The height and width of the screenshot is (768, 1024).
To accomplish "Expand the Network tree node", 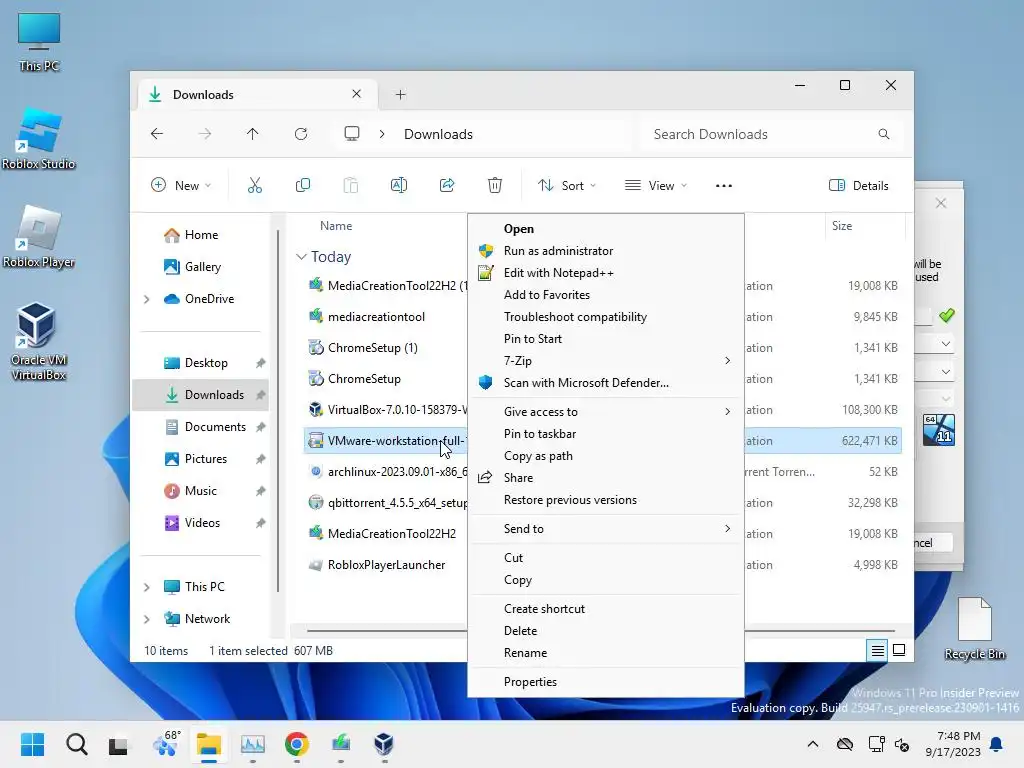I will pyautogui.click(x=147, y=619).
